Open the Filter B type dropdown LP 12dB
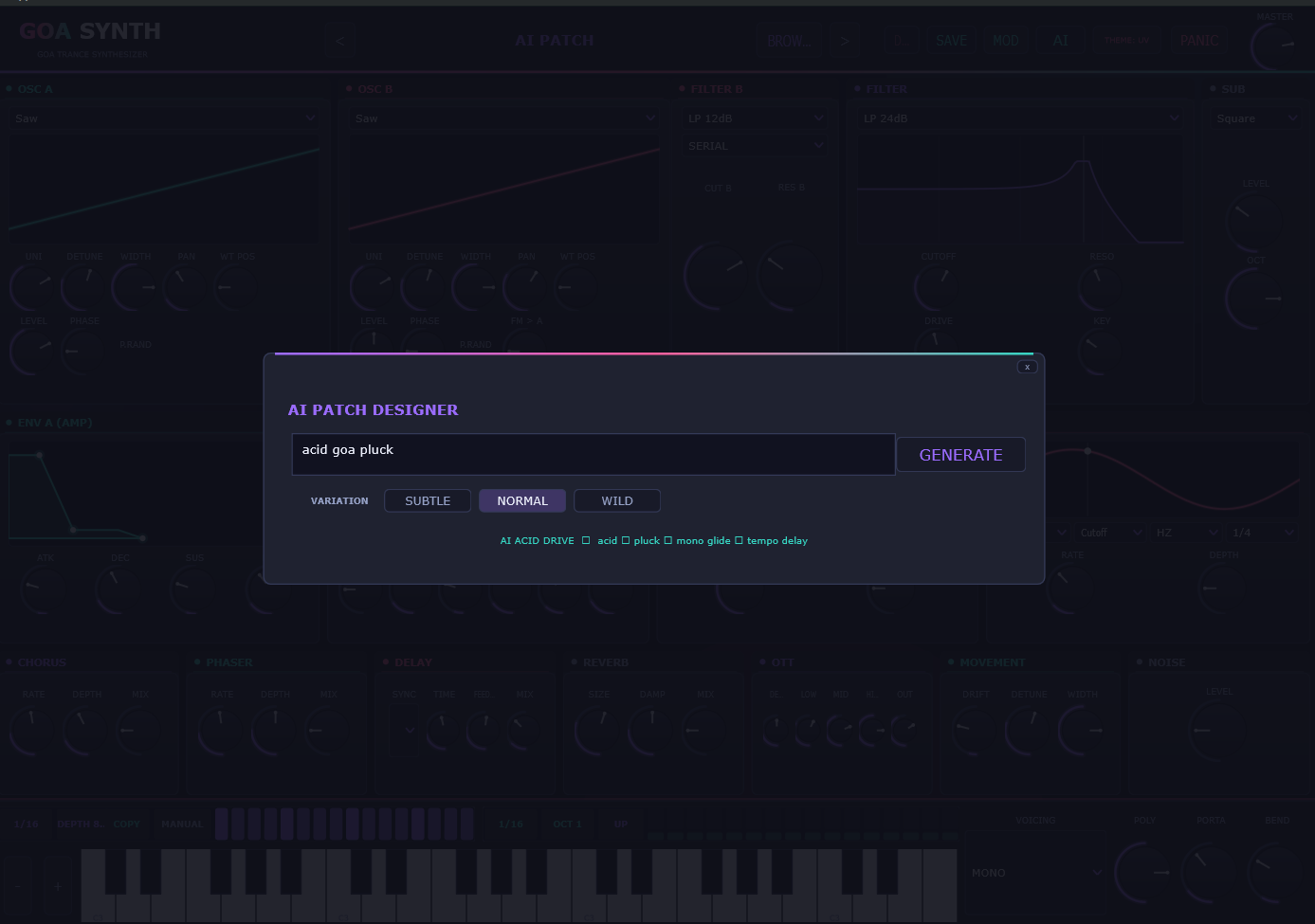The height and width of the screenshot is (924, 1315). tap(756, 118)
